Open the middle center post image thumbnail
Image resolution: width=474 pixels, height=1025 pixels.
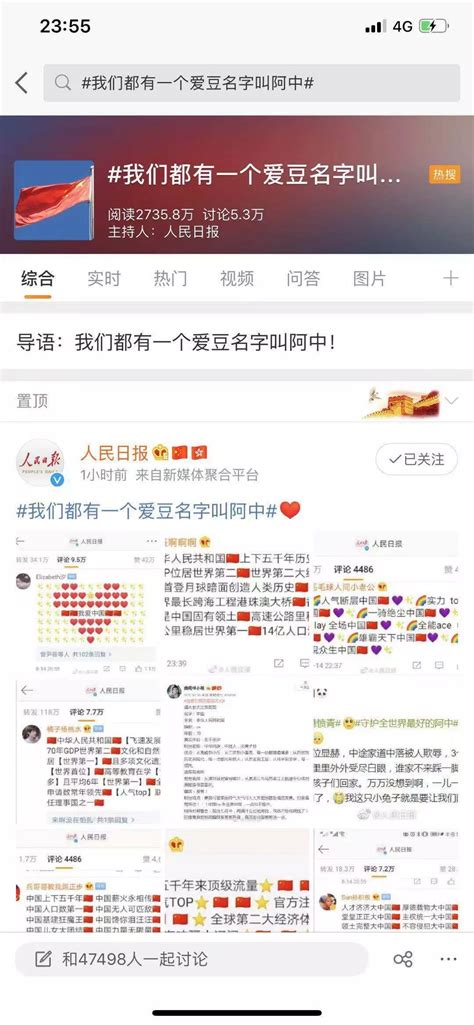(x=237, y=752)
